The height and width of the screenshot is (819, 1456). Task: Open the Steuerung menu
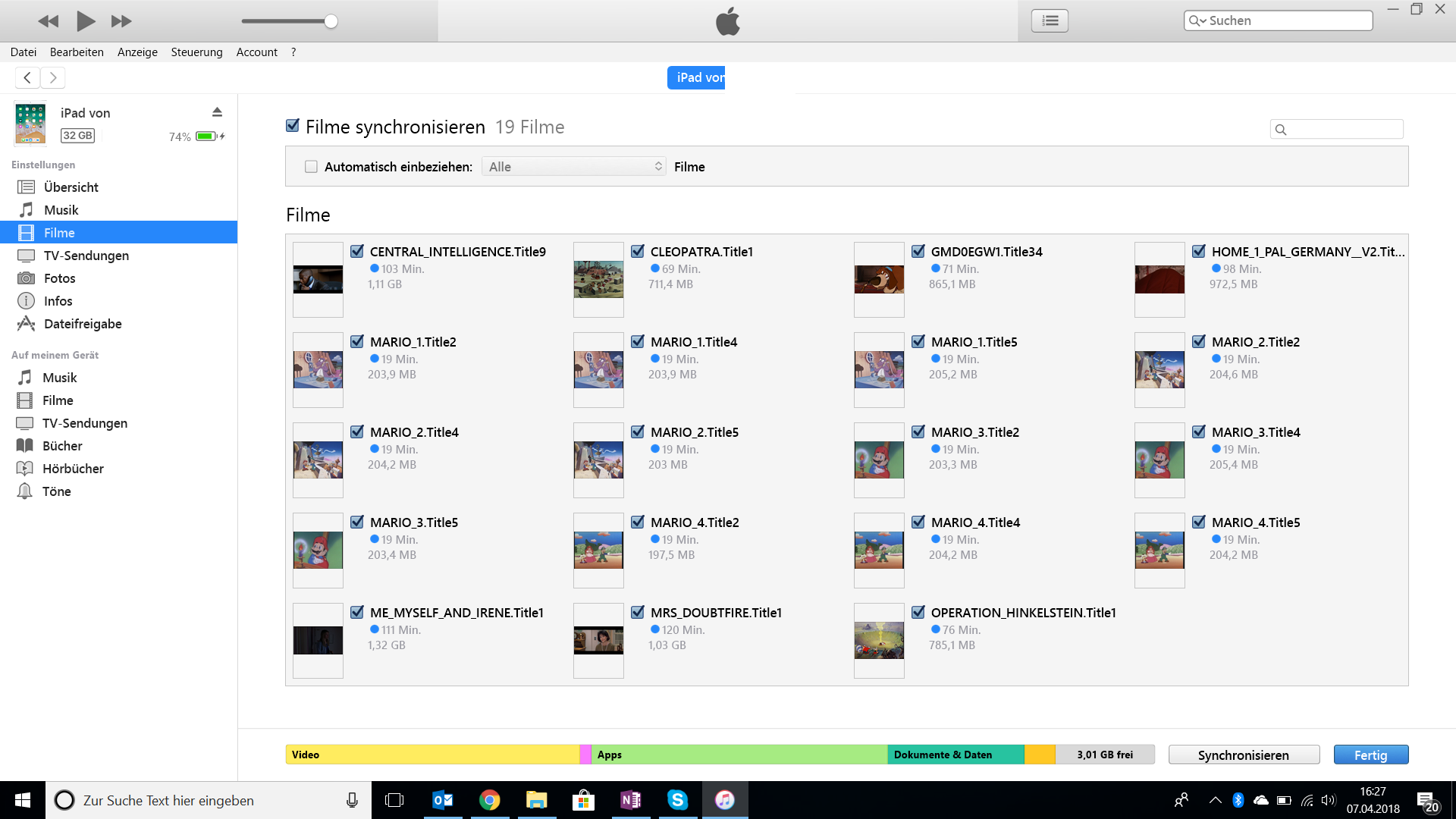[x=196, y=52]
